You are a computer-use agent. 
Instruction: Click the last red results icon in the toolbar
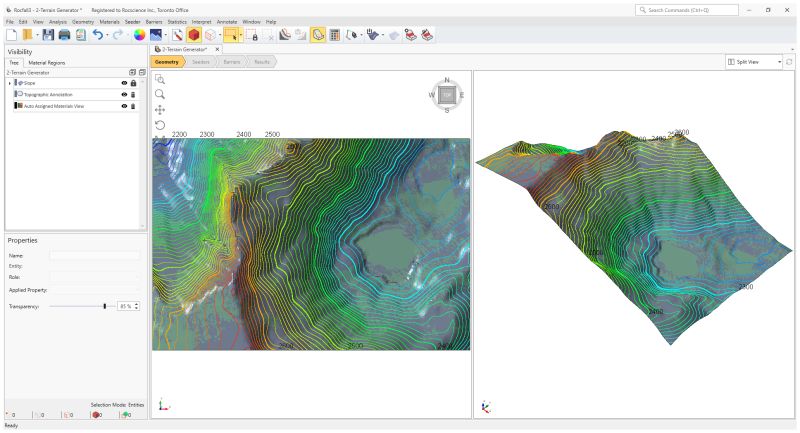[427, 35]
